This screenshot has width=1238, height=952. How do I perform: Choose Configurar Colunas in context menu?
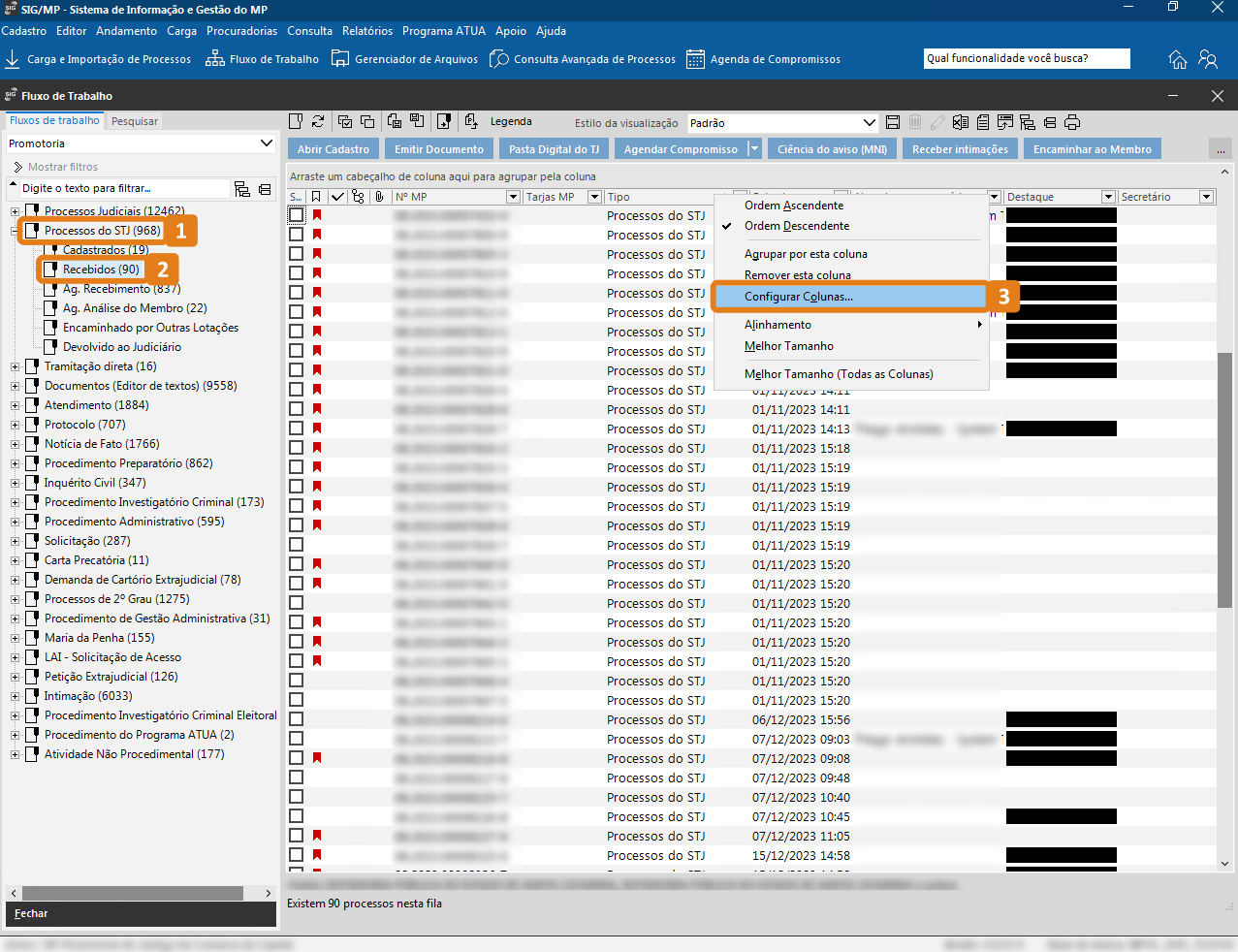click(850, 297)
